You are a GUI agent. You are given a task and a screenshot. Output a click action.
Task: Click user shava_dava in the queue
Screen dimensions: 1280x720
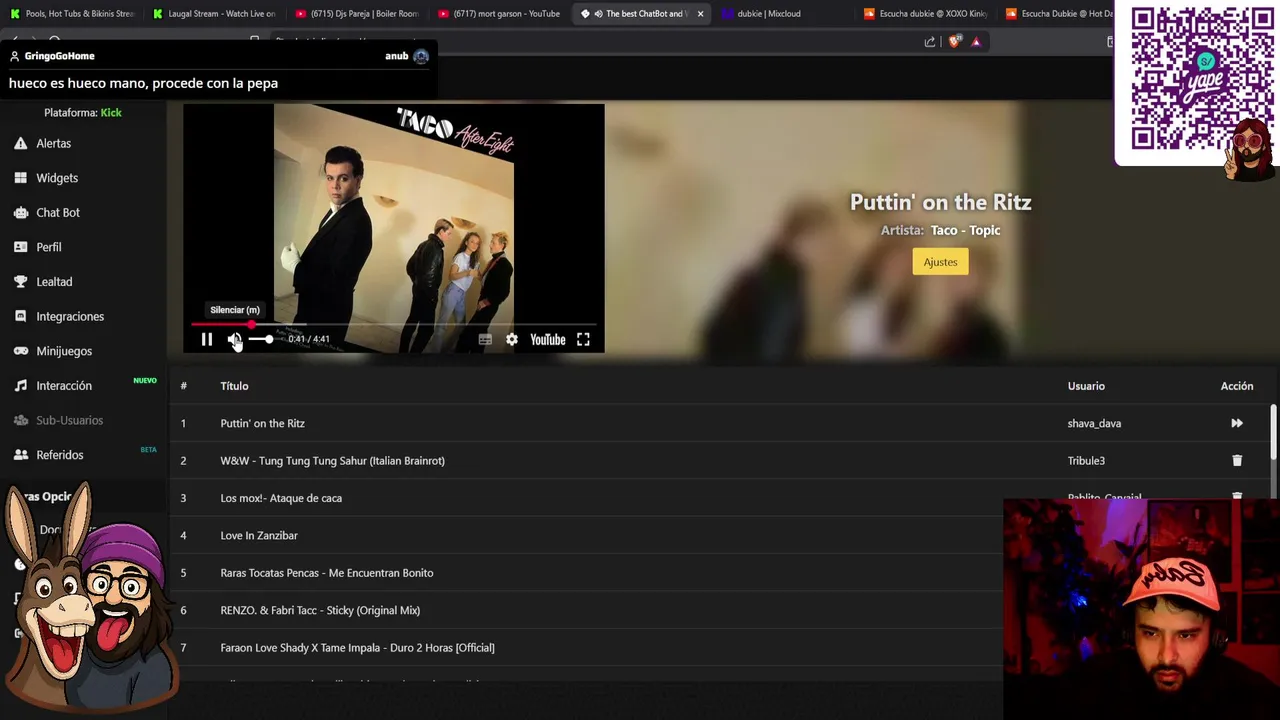pos(1094,423)
